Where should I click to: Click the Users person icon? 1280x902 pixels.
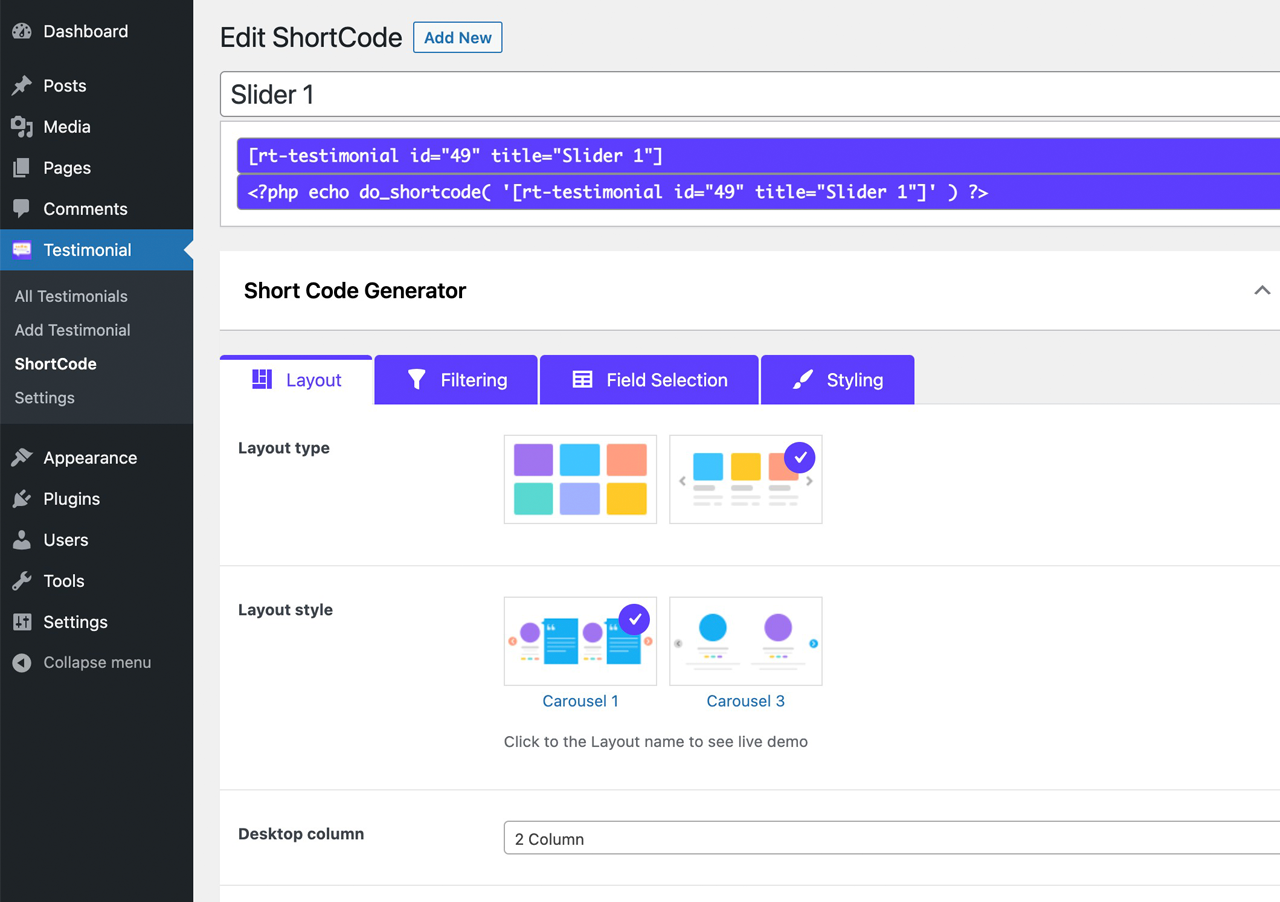(x=22, y=540)
